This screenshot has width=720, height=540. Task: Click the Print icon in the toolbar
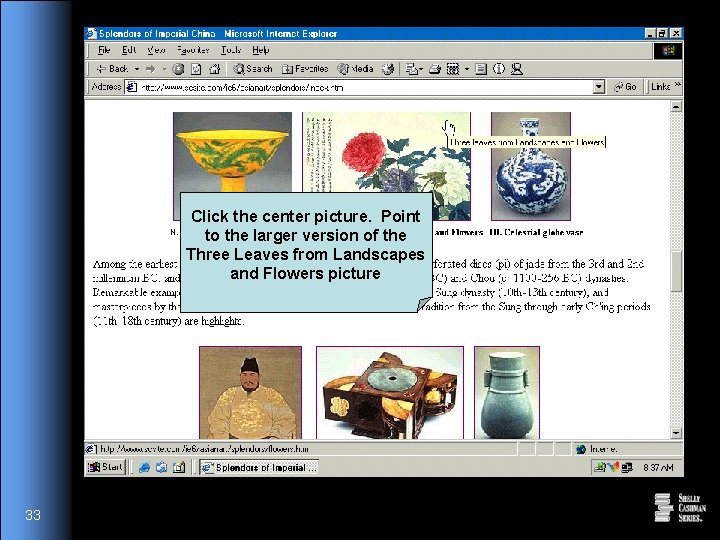pyautogui.click(x=435, y=69)
